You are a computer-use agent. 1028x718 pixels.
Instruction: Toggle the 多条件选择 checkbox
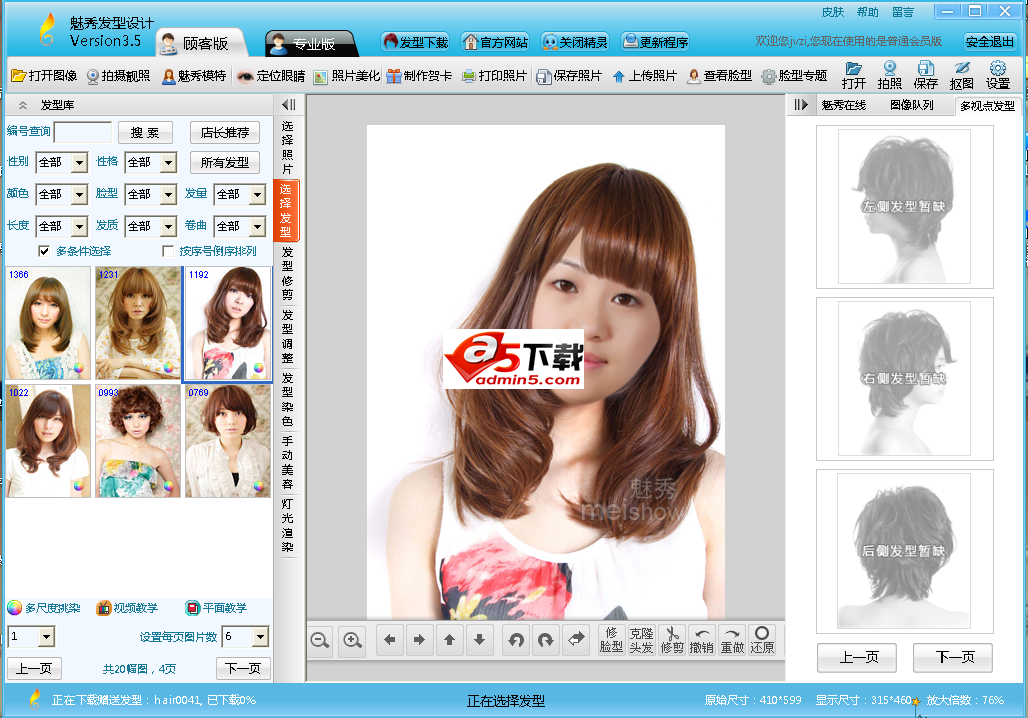[44, 251]
